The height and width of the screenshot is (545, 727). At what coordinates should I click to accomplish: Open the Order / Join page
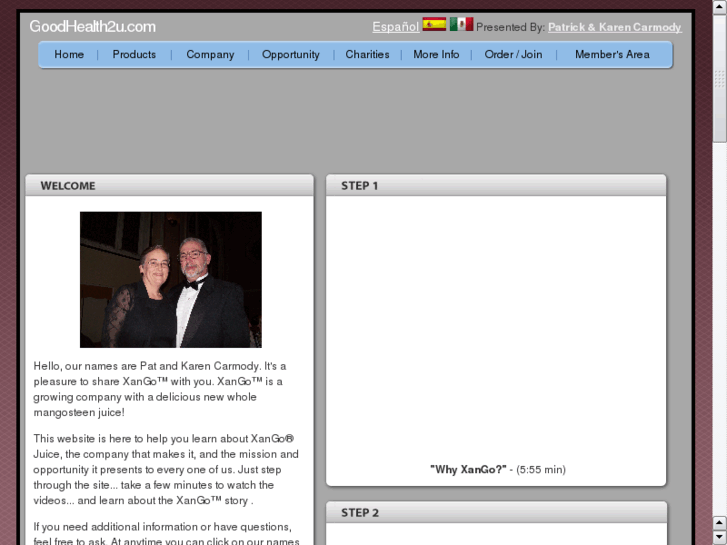tap(513, 54)
